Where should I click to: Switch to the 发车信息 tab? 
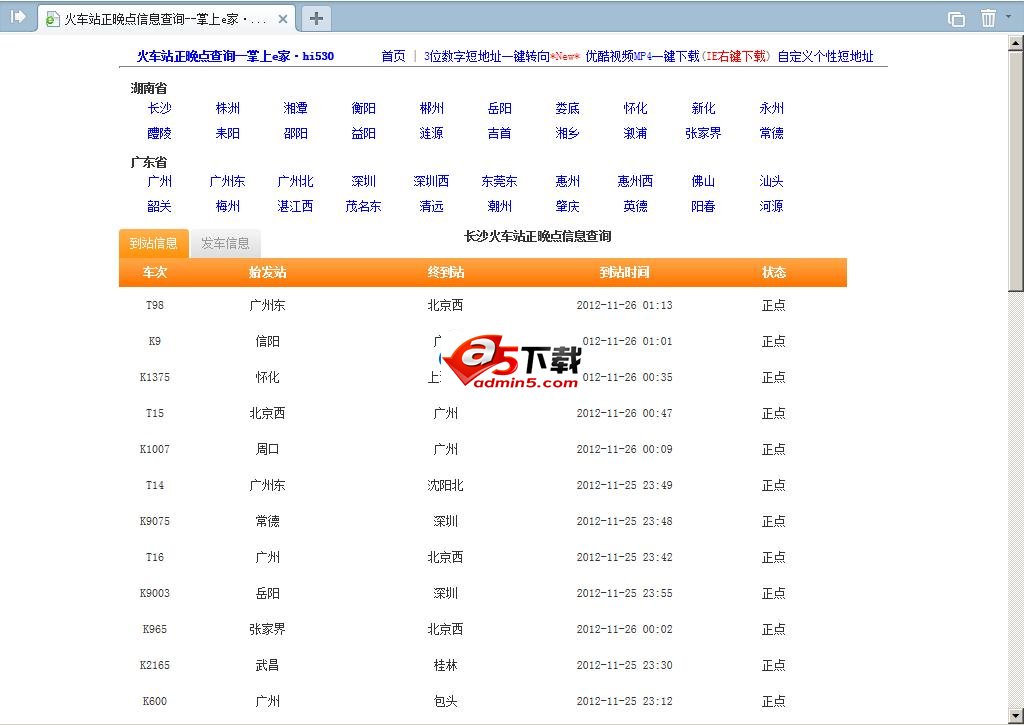[225, 243]
